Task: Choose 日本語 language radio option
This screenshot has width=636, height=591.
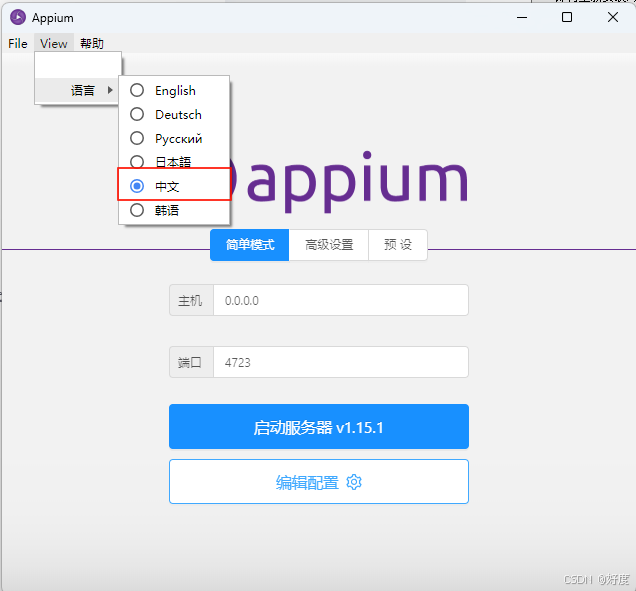Action: tap(137, 162)
